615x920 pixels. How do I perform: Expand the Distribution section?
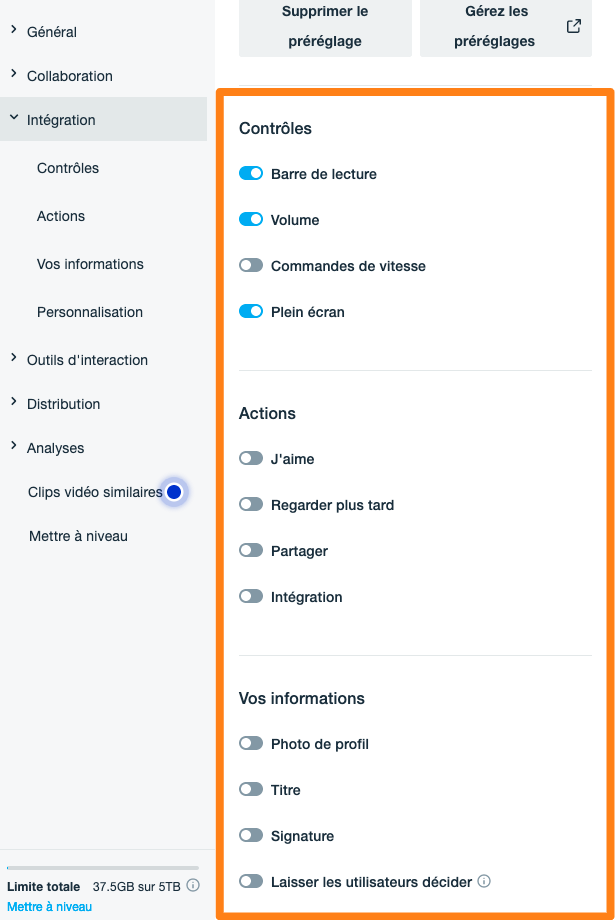click(x=13, y=401)
